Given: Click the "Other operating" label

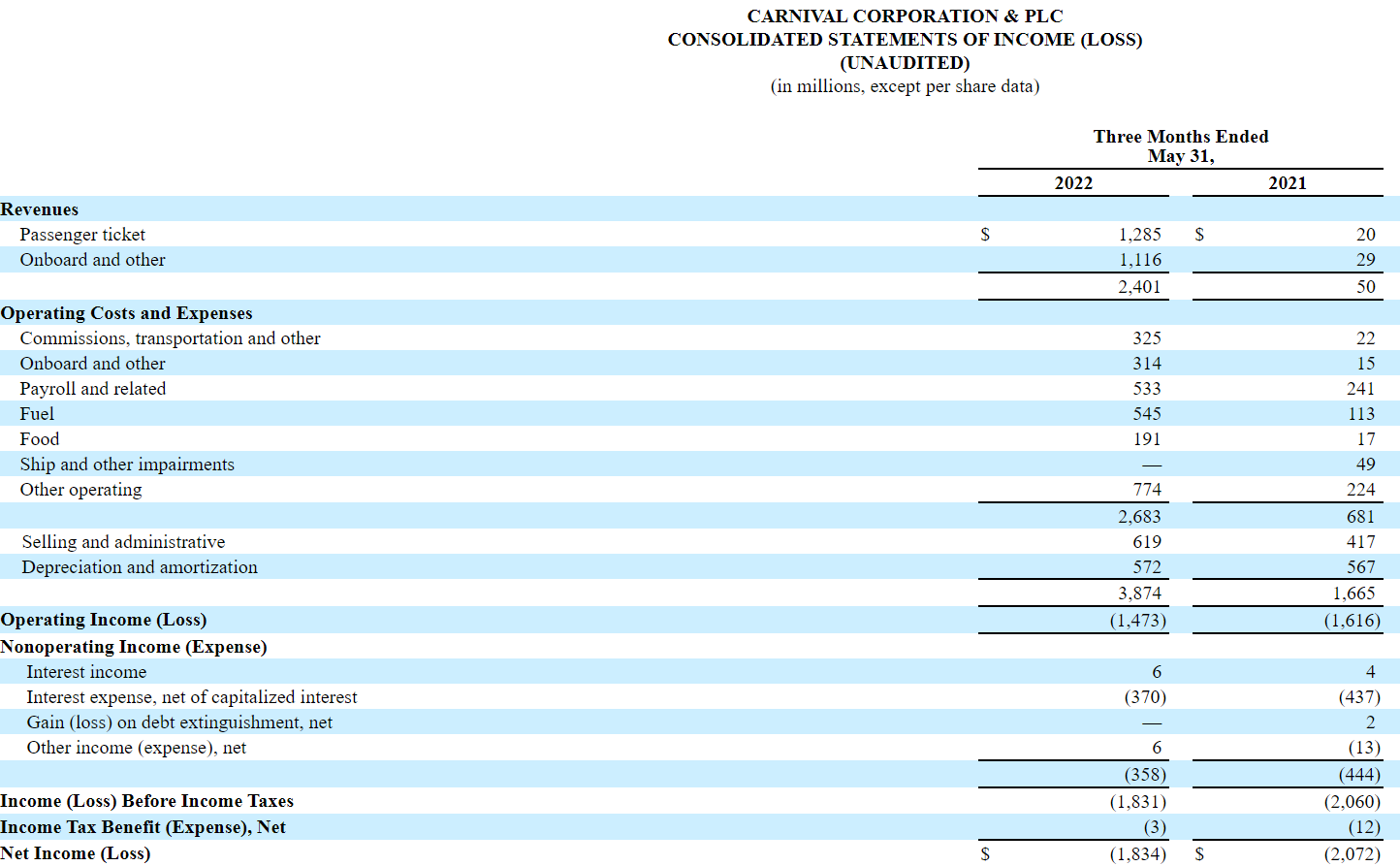Looking at the screenshot, I should click(80, 490).
